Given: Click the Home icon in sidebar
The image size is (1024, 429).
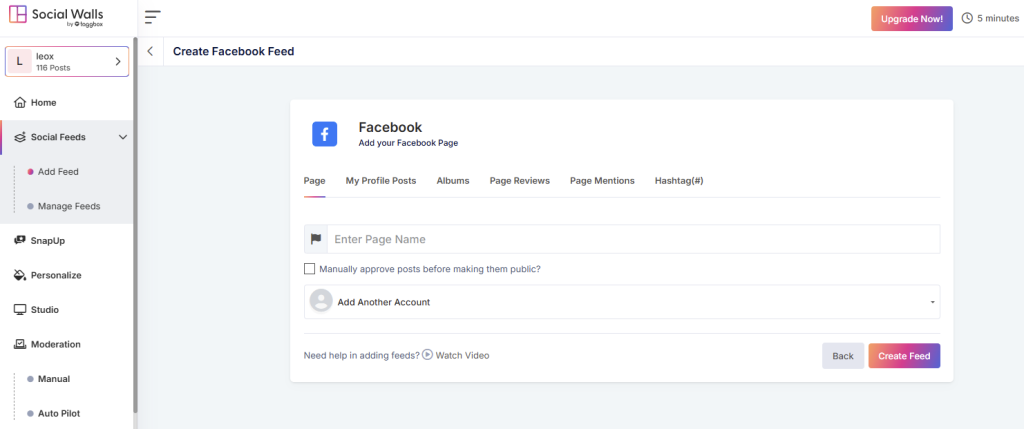Looking at the screenshot, I should [x=20, y=103].
